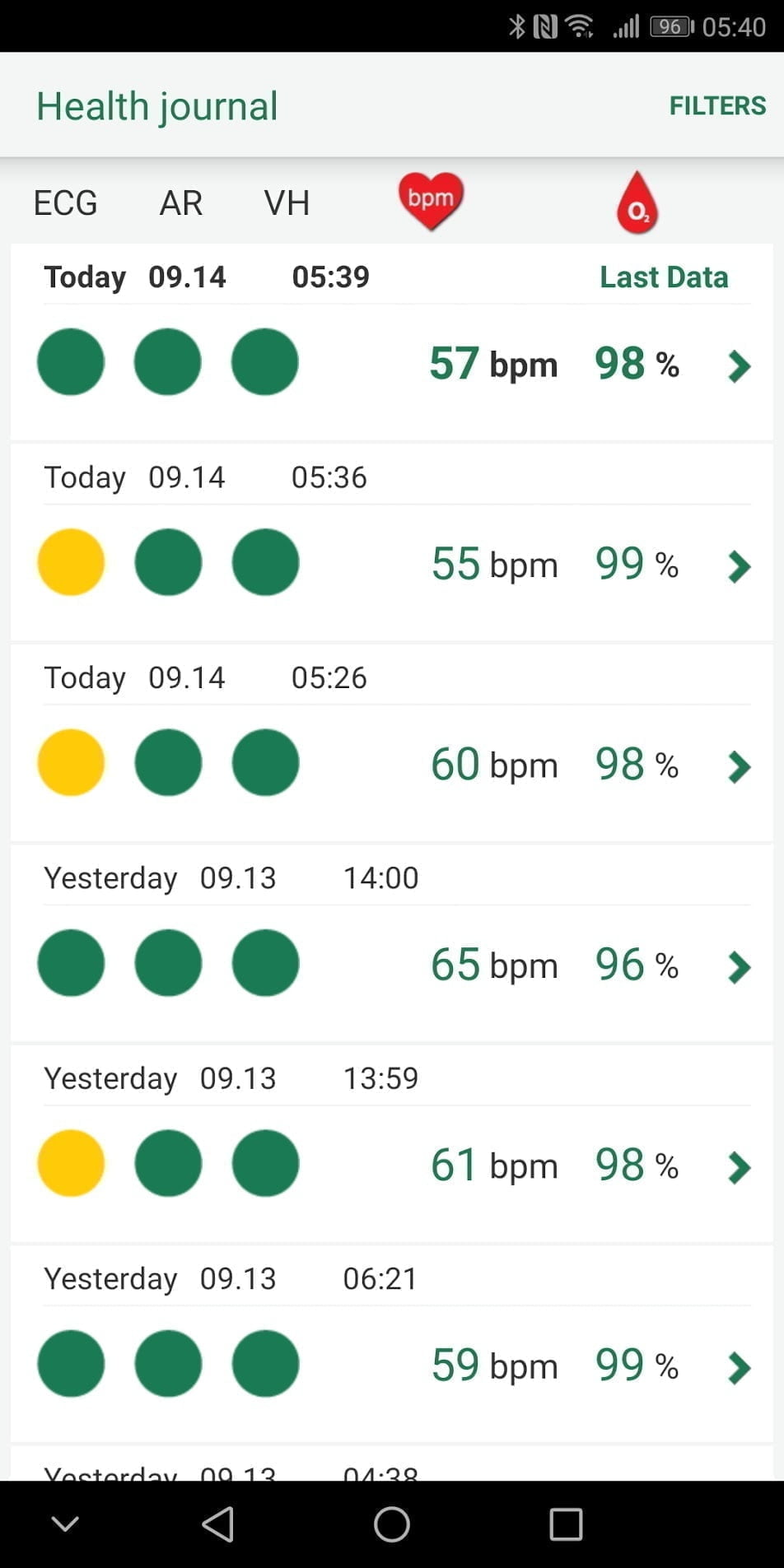Image resolution: width=784 pixels, height=1568 pixels.
Task: Tap the Last Data label
Action: click(664, 277)
